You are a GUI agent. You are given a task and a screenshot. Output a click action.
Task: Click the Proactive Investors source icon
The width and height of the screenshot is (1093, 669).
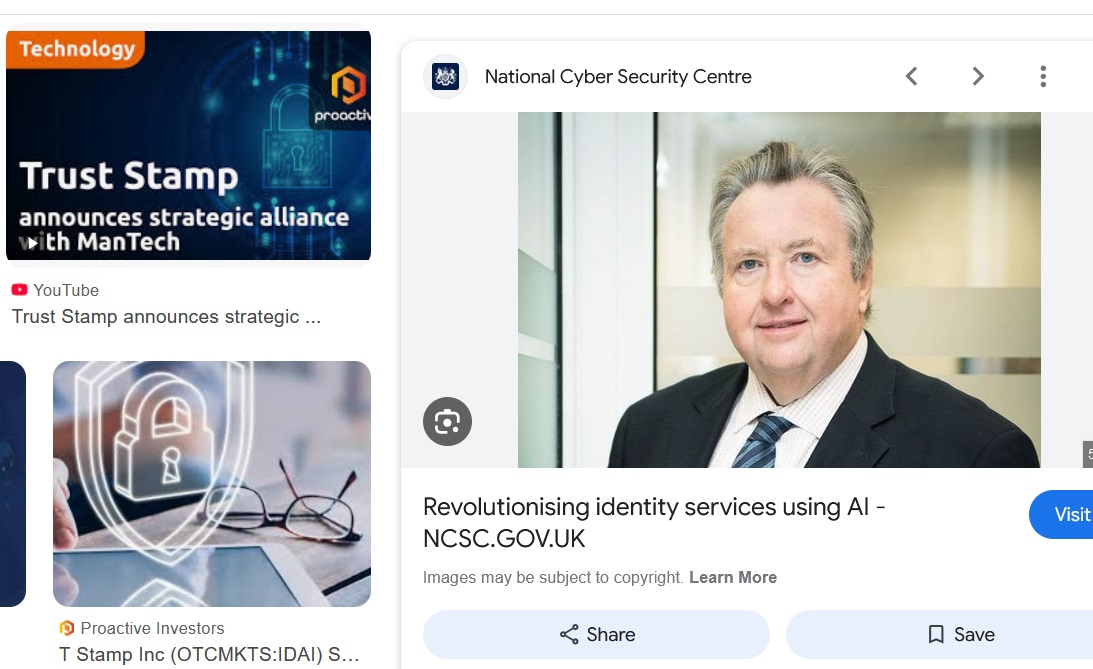(67, 628)
